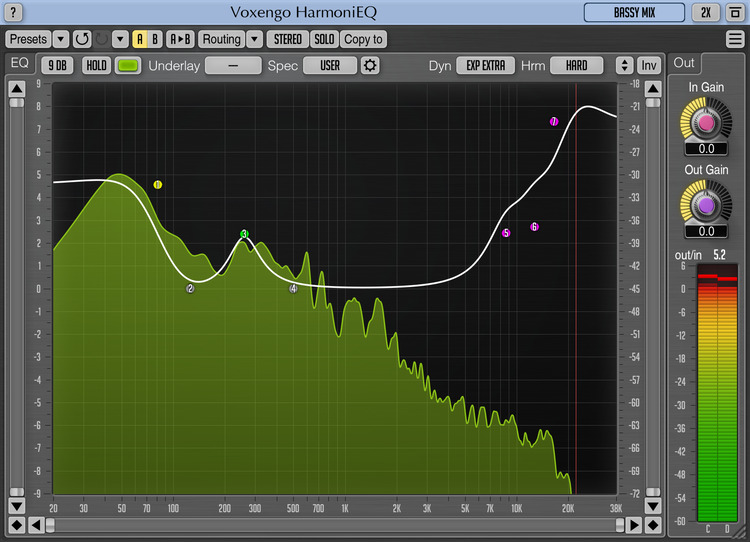Screen dimensions: 750x542
Task: Click the bottom-left diamond zoom icon
Action: pyautogui.click(x=17, y=525)
